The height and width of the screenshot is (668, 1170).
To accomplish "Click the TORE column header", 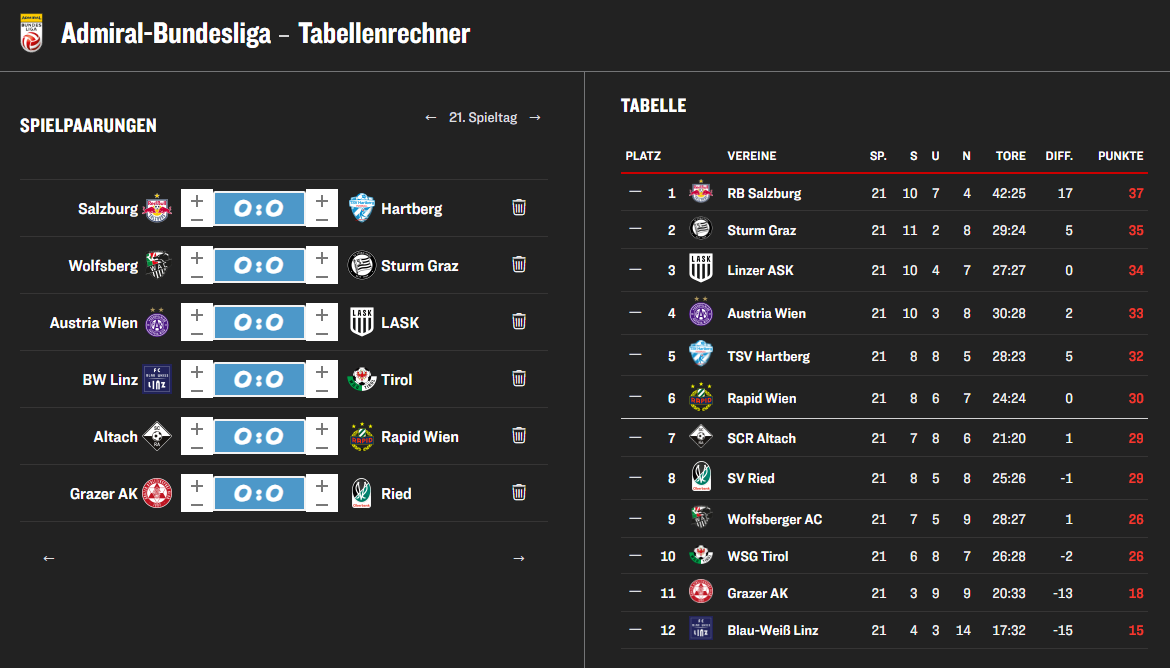I will (x=1010, y=156).
